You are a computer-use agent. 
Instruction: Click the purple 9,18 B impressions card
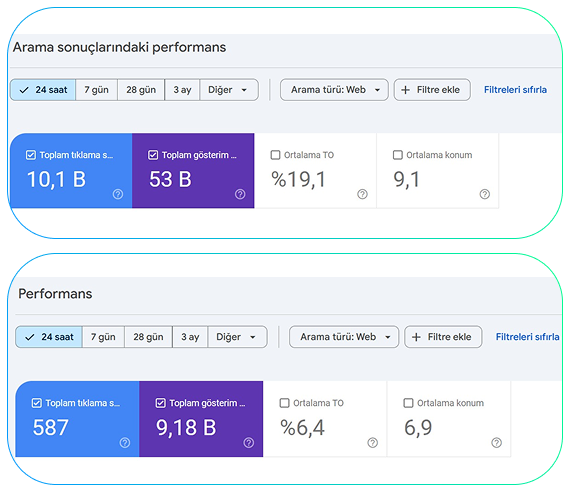tap(201, 419)
